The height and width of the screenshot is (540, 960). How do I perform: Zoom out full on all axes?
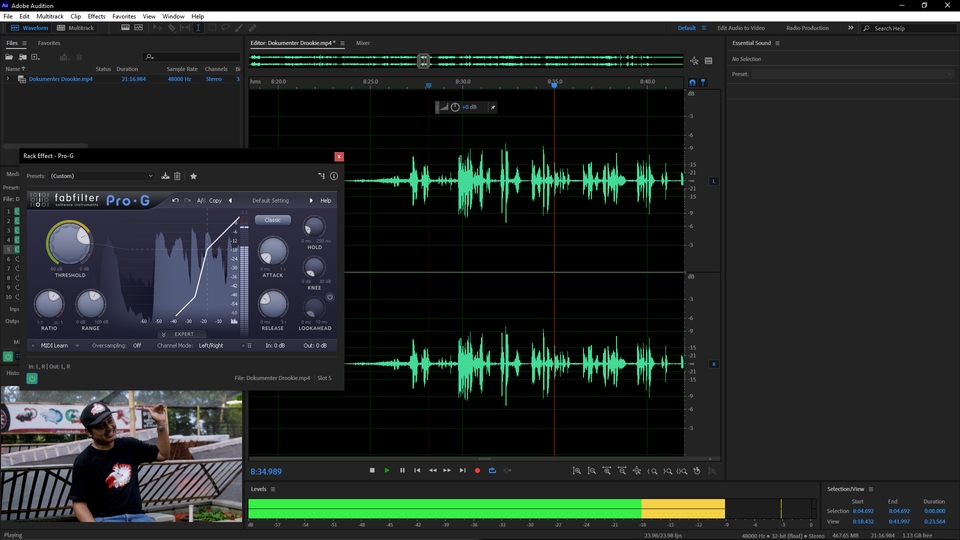pos(637,471)
